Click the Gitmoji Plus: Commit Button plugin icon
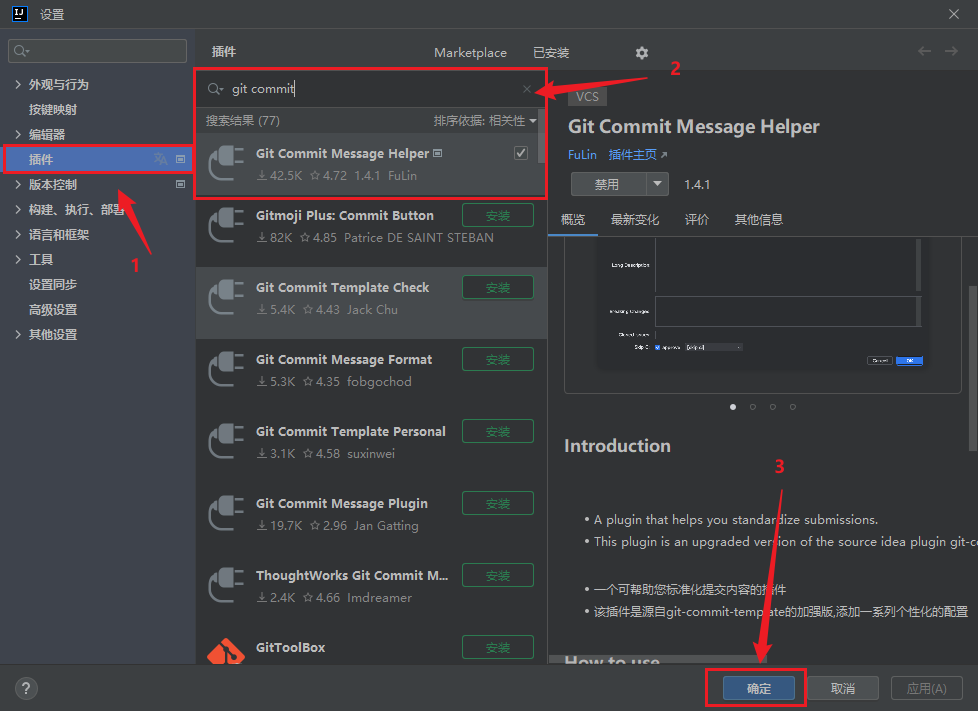978x711 pixels. tap(226, 226)
